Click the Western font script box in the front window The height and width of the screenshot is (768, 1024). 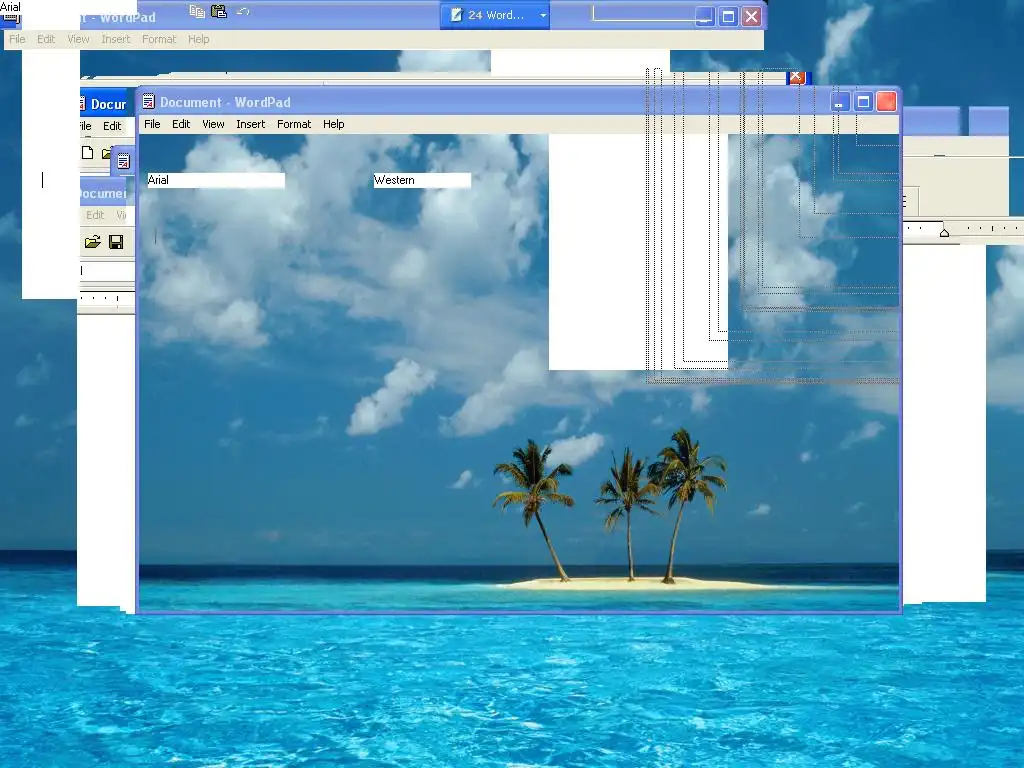coord(422,180)
